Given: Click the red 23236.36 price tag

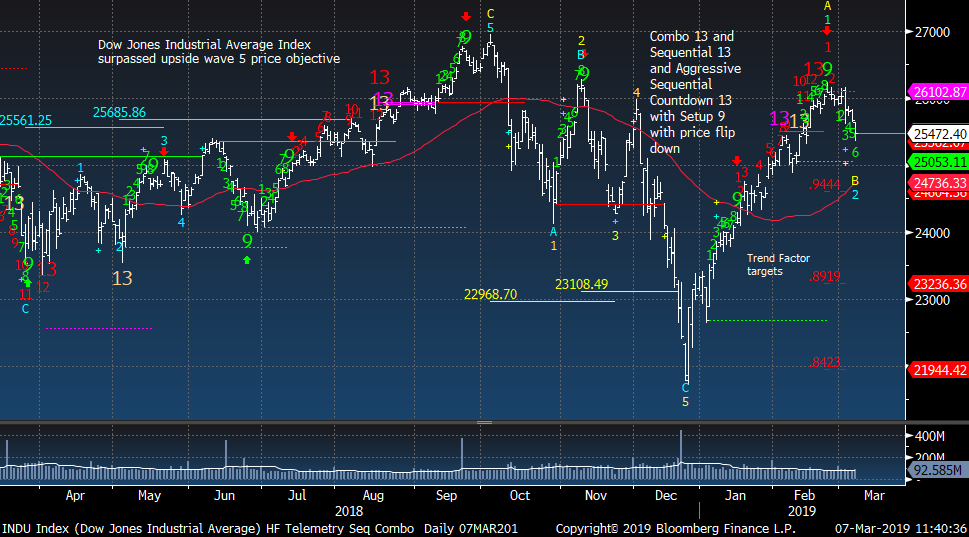Looking at the screenshot, I should 939,284.
